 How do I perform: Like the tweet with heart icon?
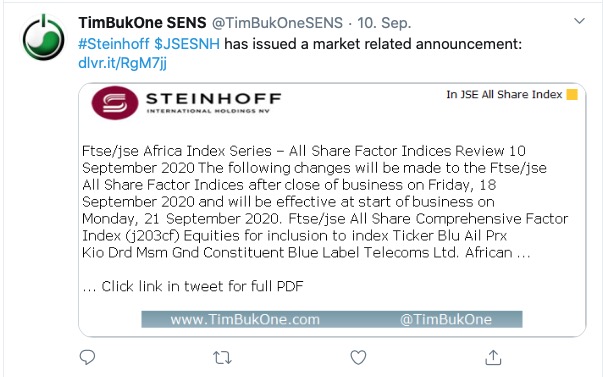(358, 357)
